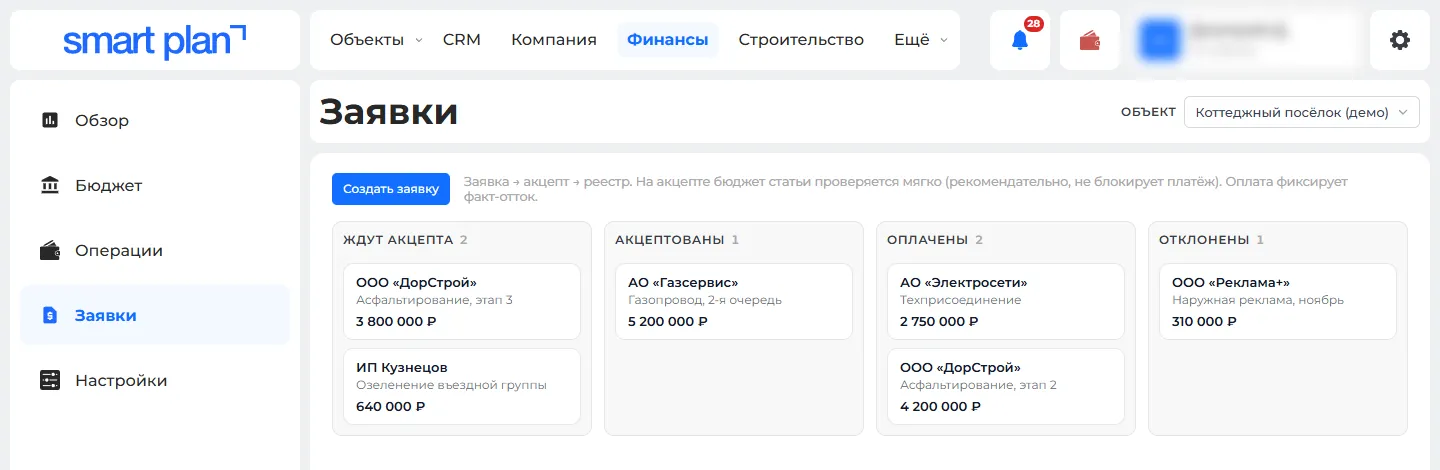This screenshot has height=470, width=1440.
Task: Click the ЖДУТ АКЦЕПТА column header
Action: [398, 240]
